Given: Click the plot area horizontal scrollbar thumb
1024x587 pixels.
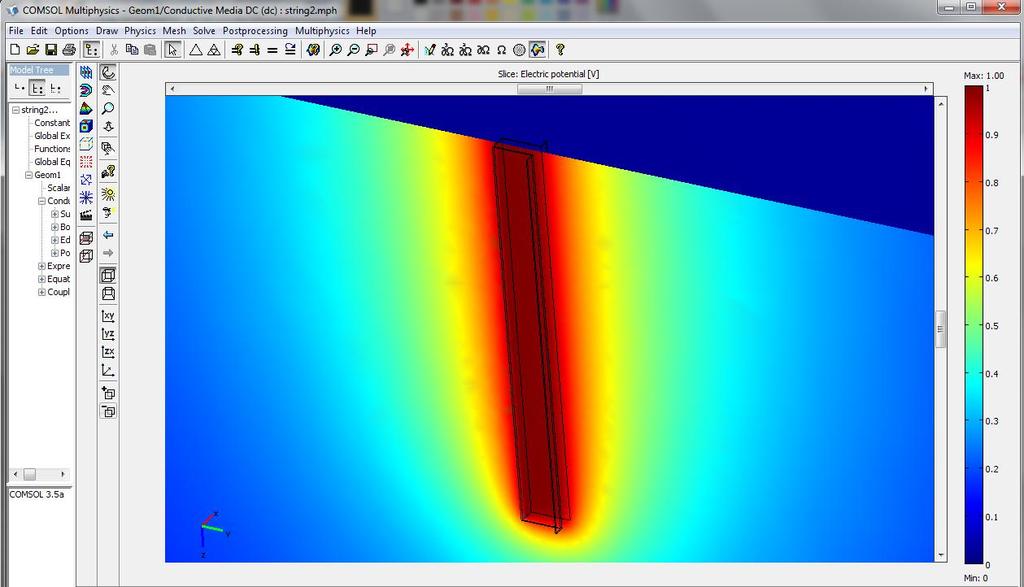Looking at the screenshot, I should coord(549,89).
